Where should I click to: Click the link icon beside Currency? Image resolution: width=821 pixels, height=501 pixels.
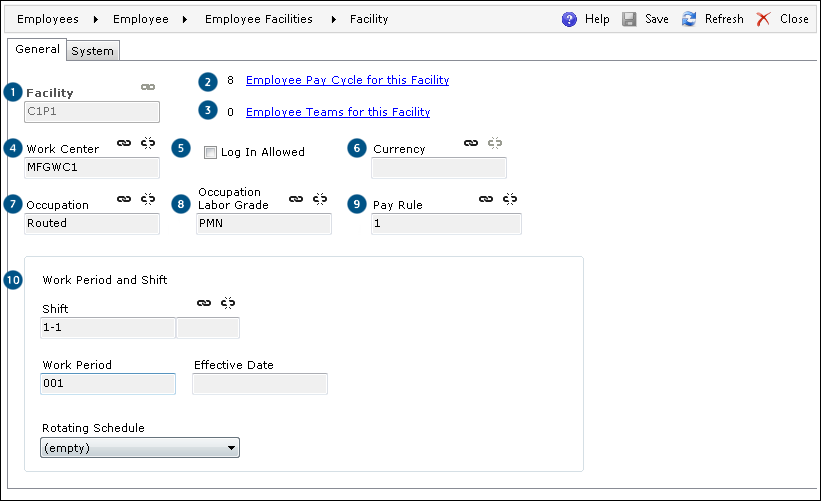[x=471, y=143]
